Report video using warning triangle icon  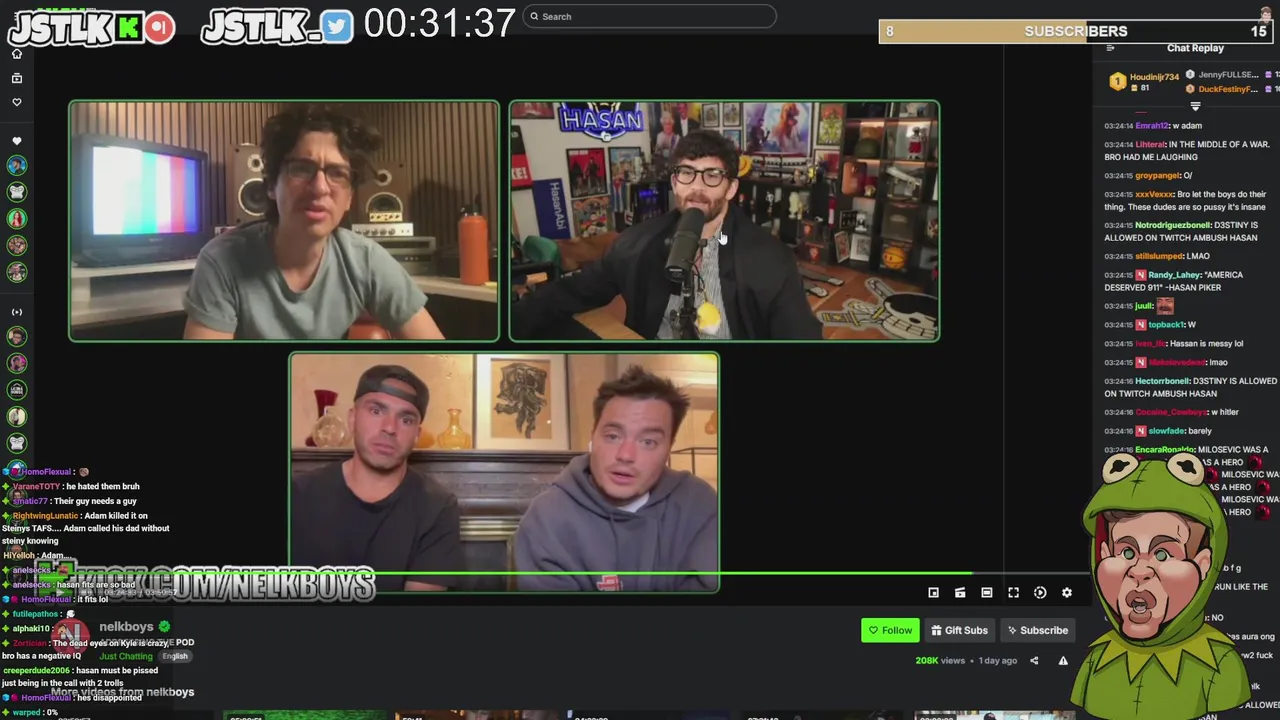(x=1063, y=660)
